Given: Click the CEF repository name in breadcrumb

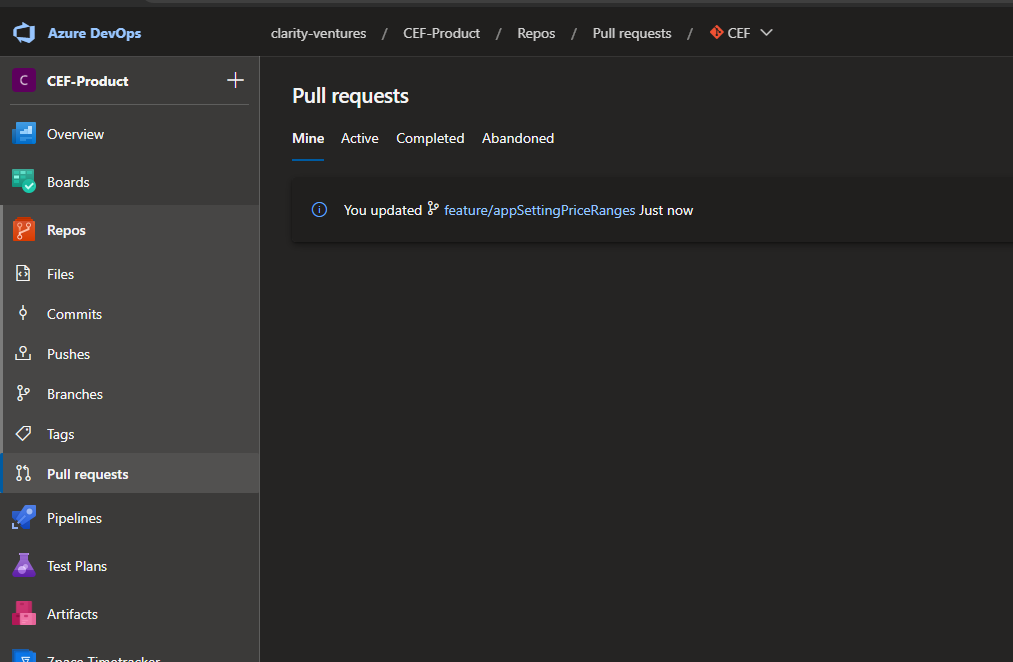Looking at the screenshot, I should (738, 33).
